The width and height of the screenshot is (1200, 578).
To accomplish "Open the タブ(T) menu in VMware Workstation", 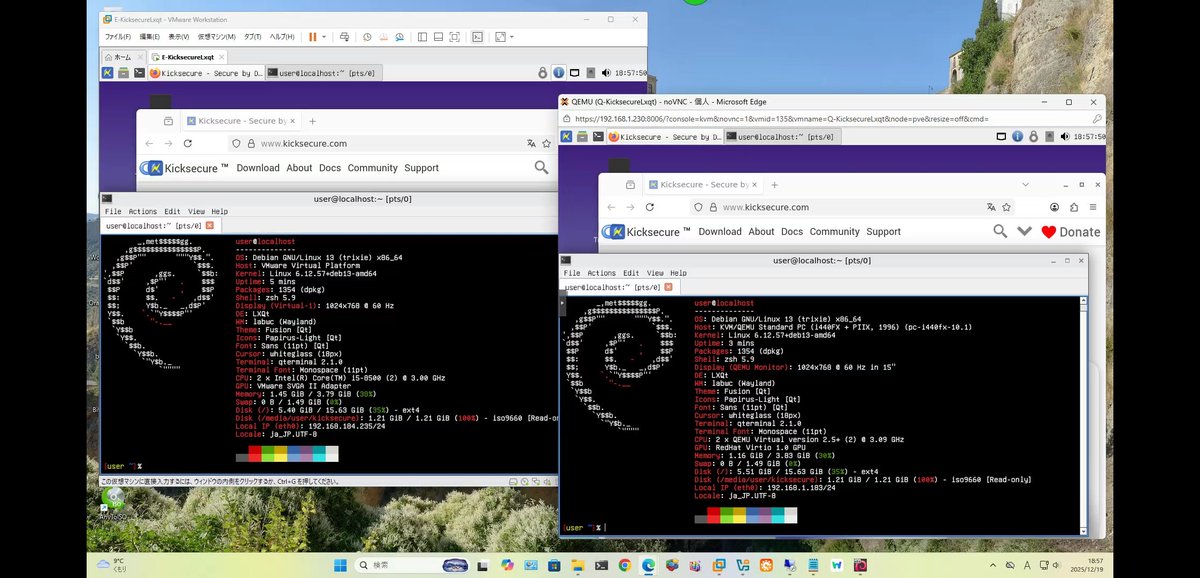I will [x=252, y=37].
